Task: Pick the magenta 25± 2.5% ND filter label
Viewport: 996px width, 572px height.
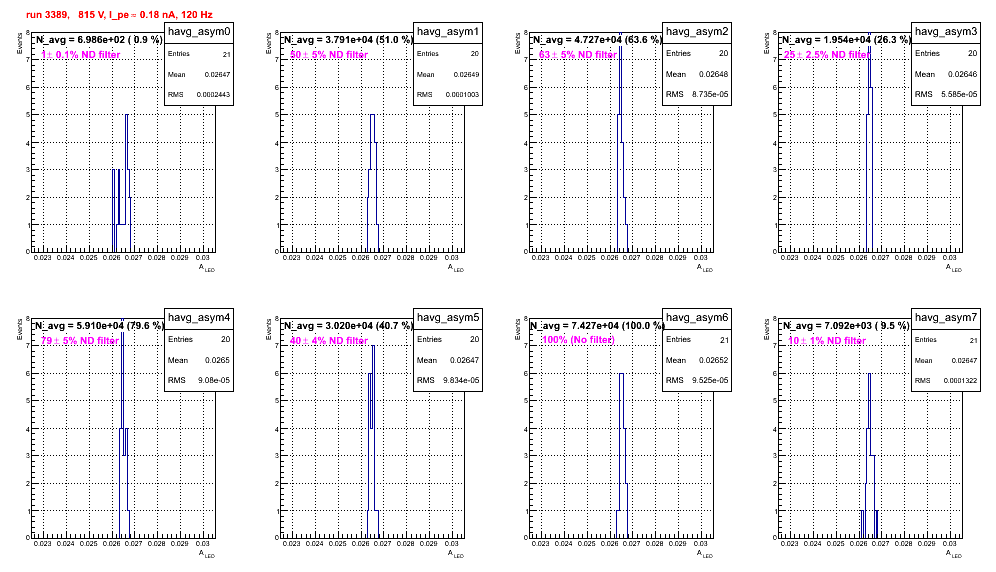Action: [x=827, y=55]
